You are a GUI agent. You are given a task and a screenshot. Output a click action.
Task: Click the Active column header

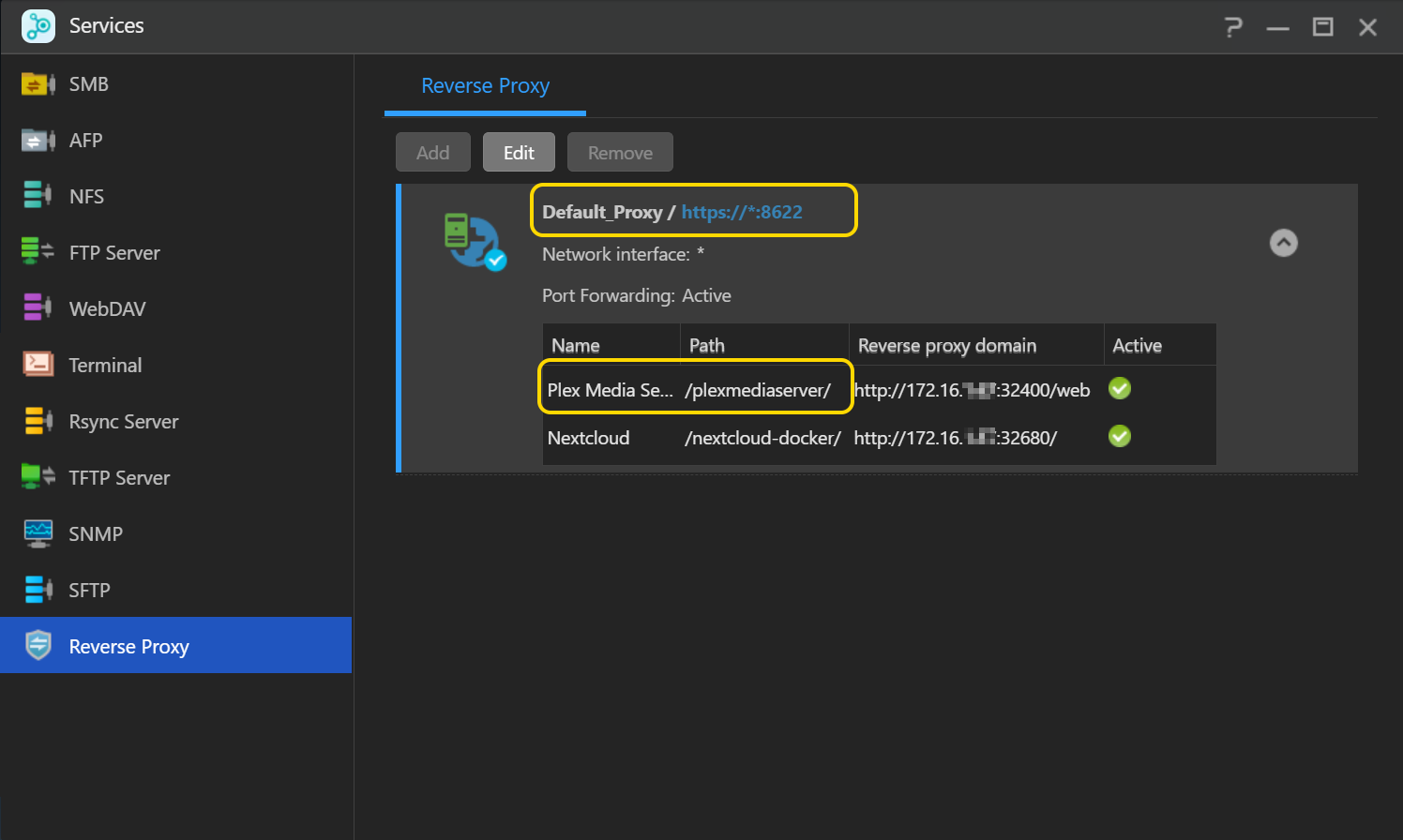1160,345
